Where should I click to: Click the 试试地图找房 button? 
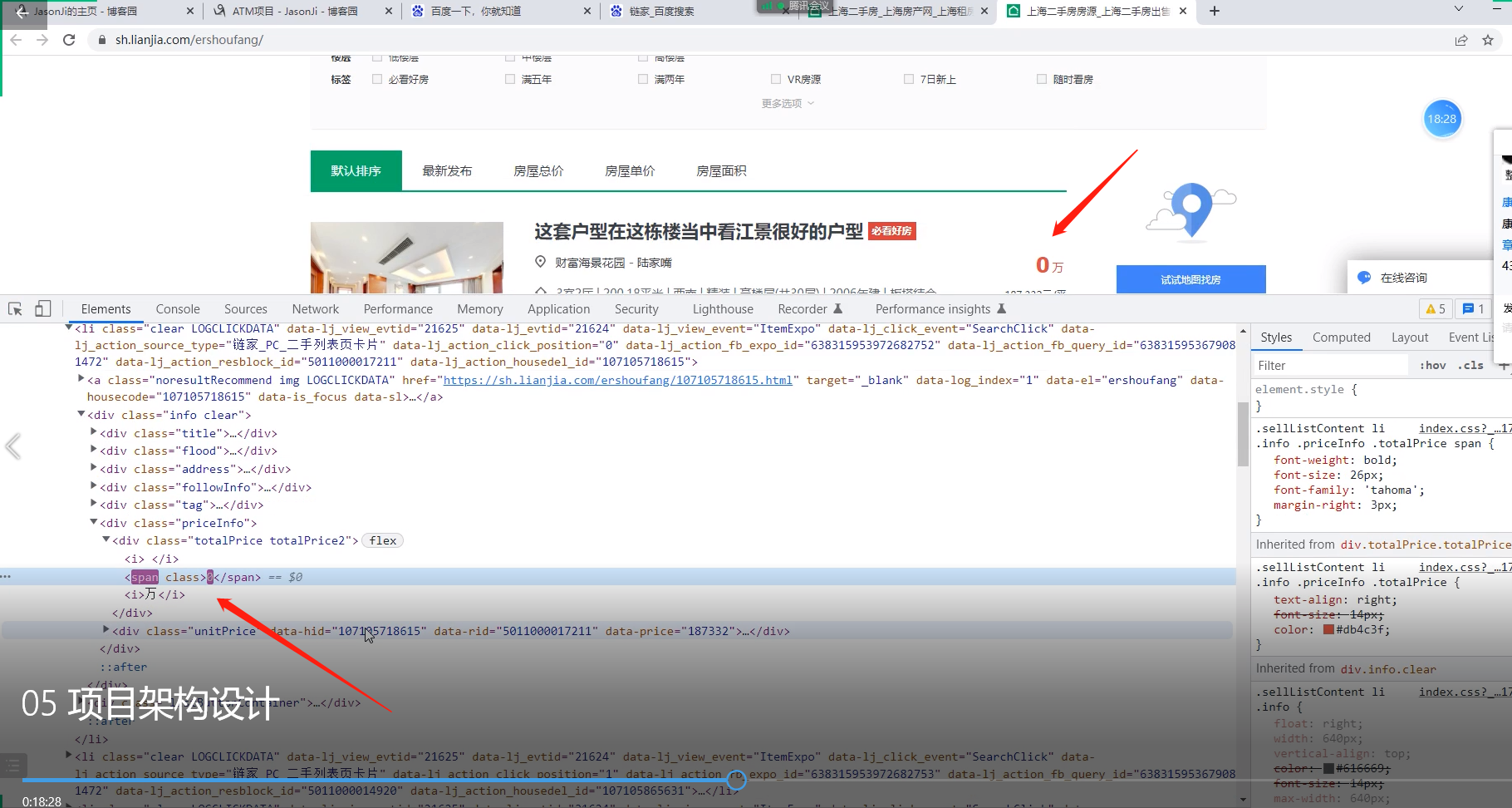pyautogui.click(x=1190, y=279)
